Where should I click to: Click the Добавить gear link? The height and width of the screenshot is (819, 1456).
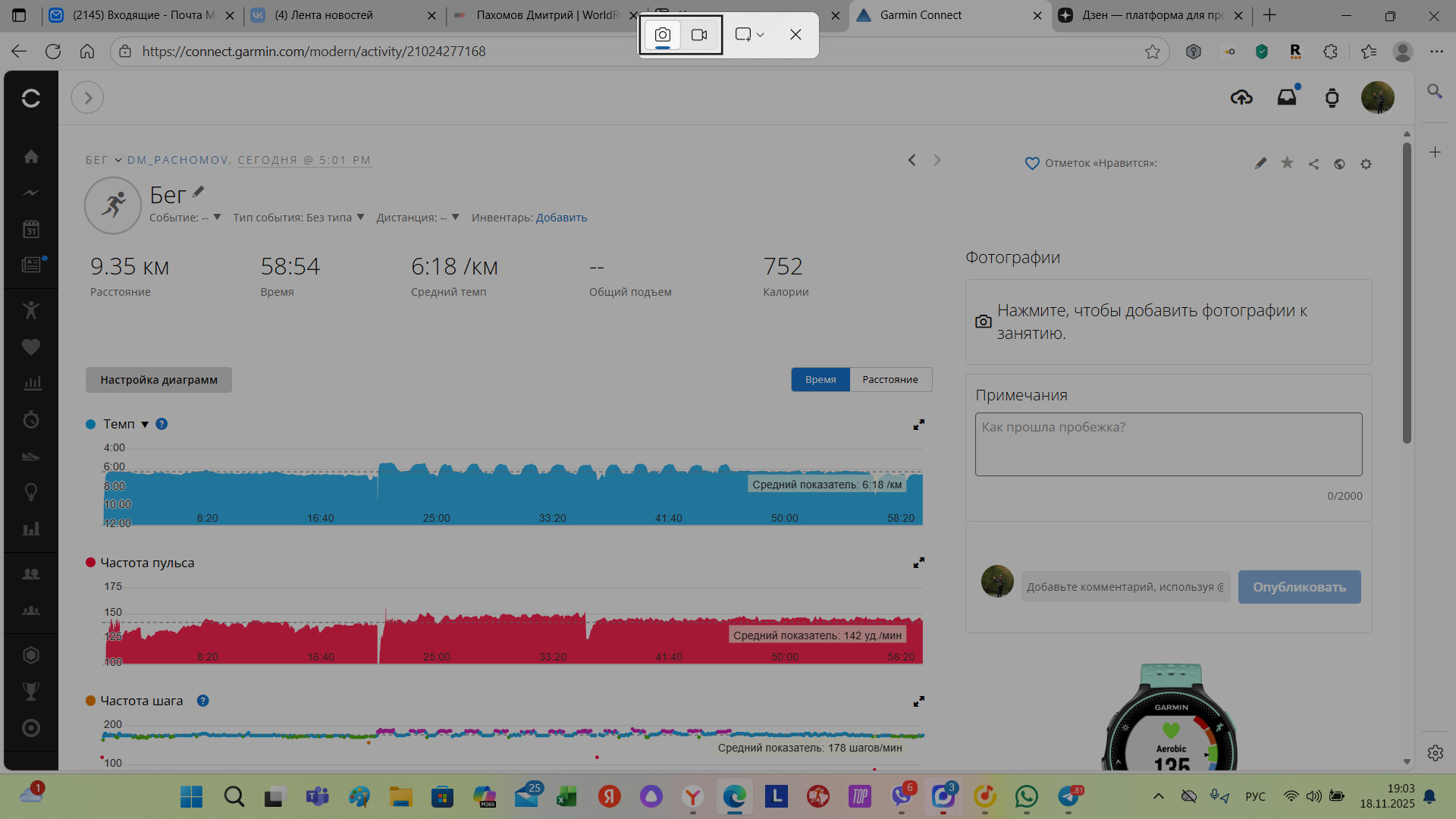[x=561, y=218]
